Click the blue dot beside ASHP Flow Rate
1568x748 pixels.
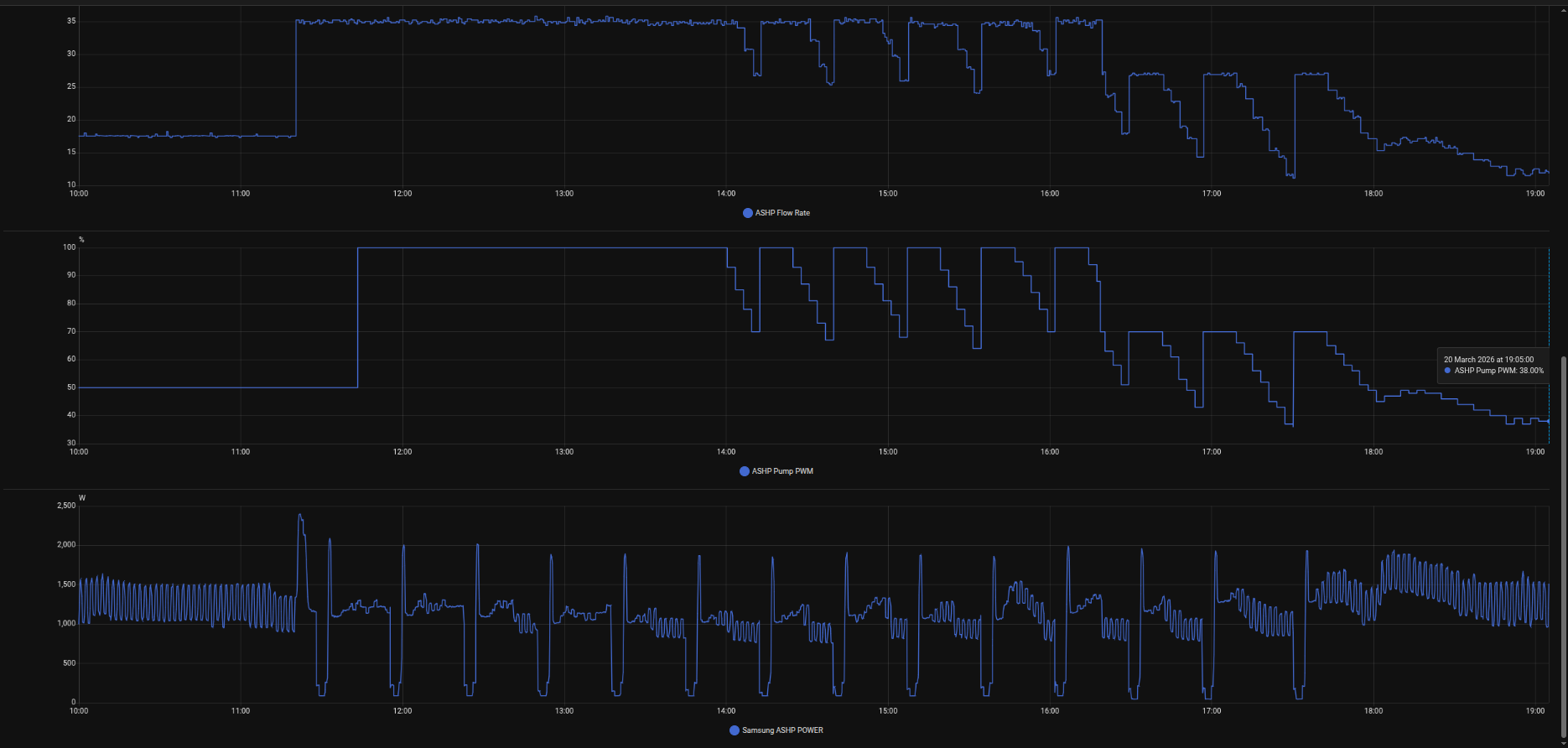(x=747, y=213)
